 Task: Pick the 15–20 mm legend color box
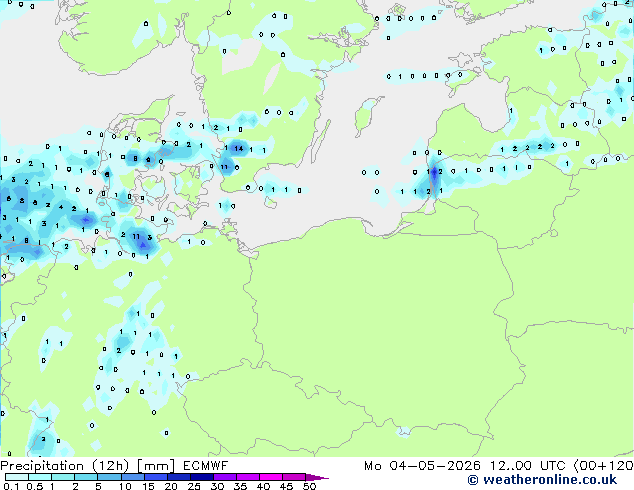pyautogui.click(x=155, y=477)
